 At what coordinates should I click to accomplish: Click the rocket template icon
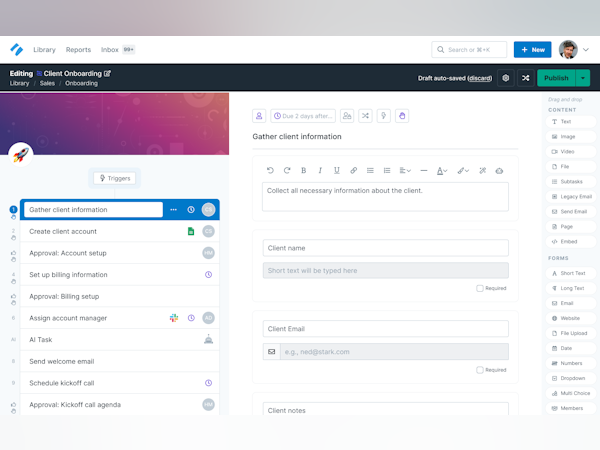click(21, 155)
